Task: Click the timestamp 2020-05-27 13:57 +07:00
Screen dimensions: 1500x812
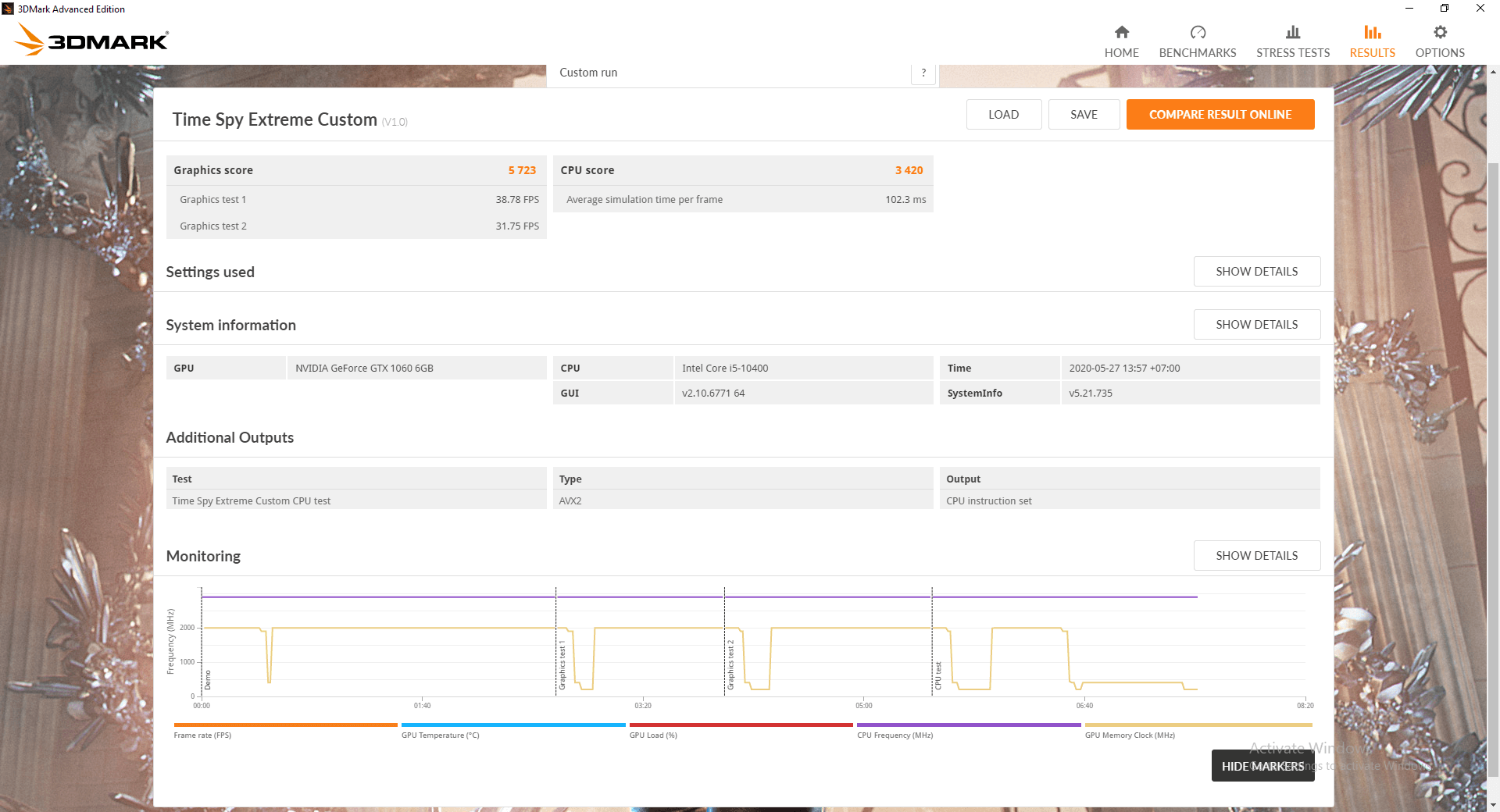Action: coord(1124,369)
